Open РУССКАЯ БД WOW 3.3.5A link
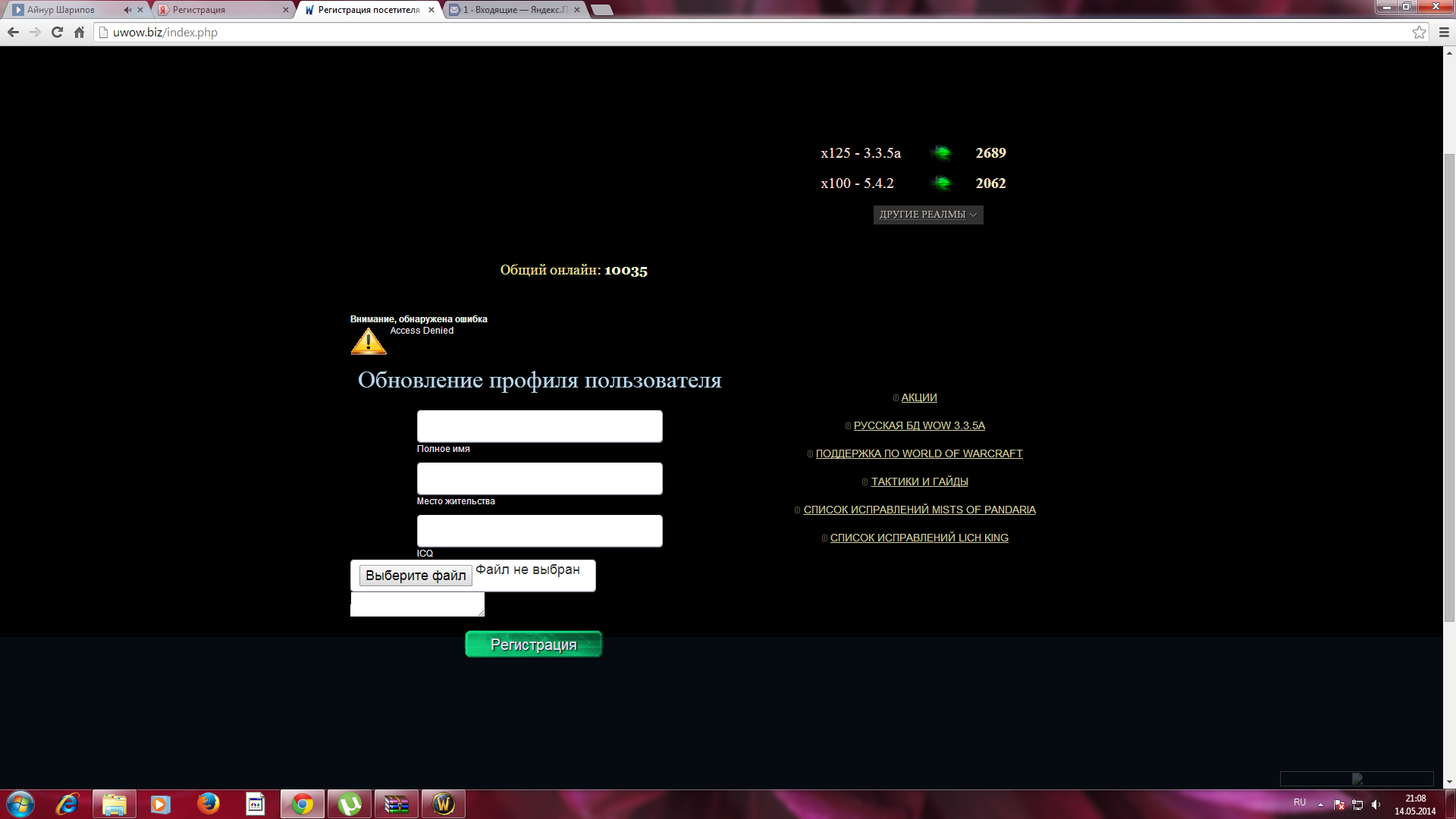The width and height of the screenshot is (1456, 819). pyautogui.click(x=919, y=425)
